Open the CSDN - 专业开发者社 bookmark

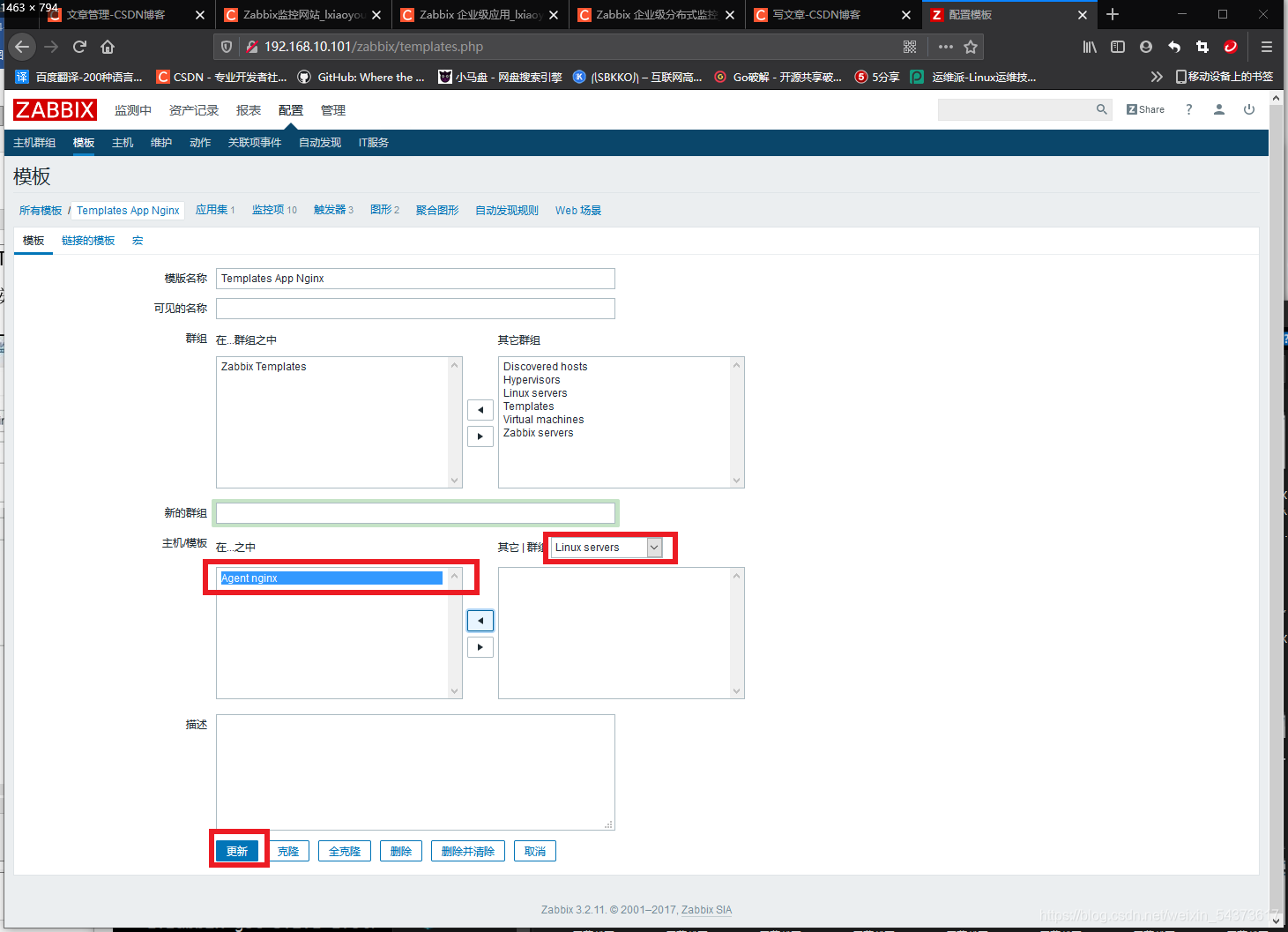221,77
